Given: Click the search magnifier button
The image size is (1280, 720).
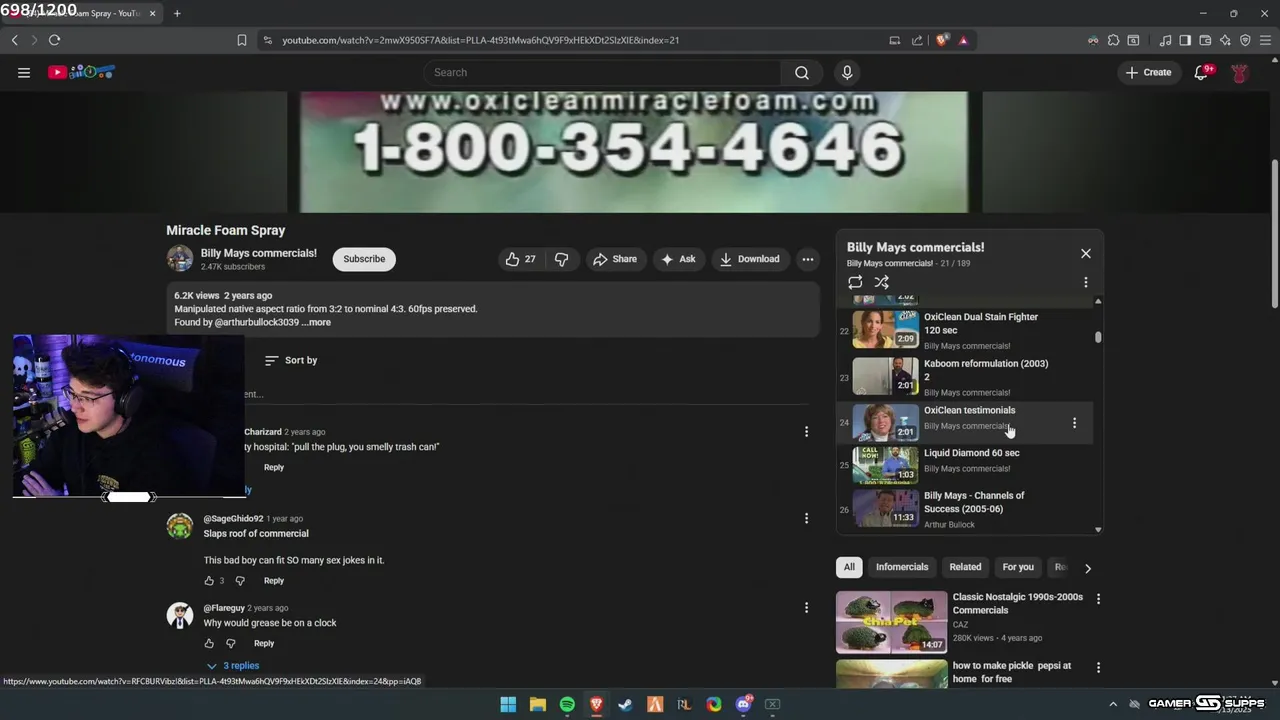Looking at the screenshot, I should coord(801,72).
